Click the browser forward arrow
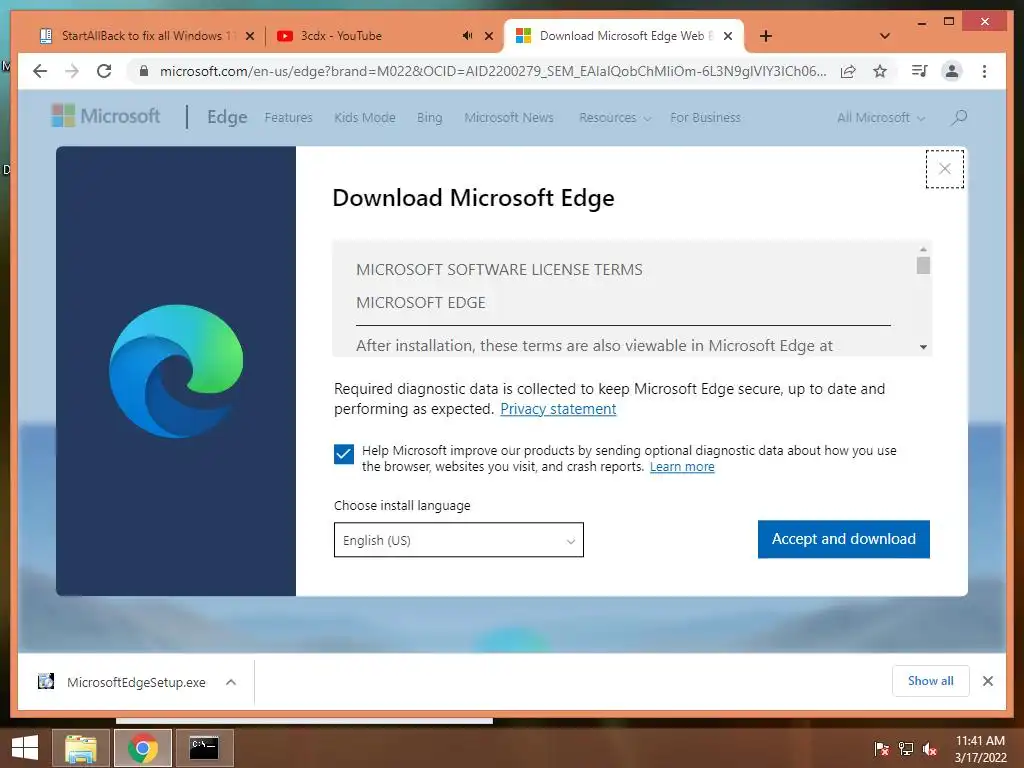The height and width of the screenshot is (768, 1024). [x=72, y=71]
